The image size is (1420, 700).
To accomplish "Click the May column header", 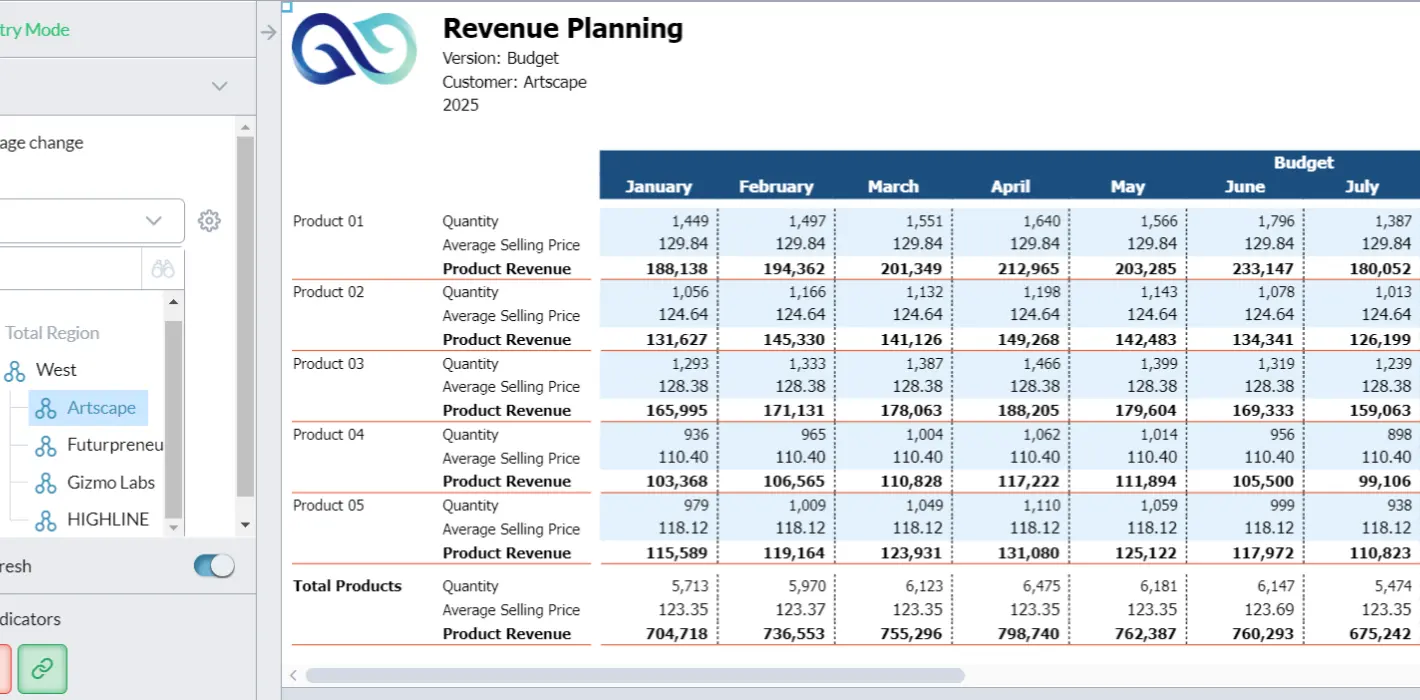I will (1128, 186).
